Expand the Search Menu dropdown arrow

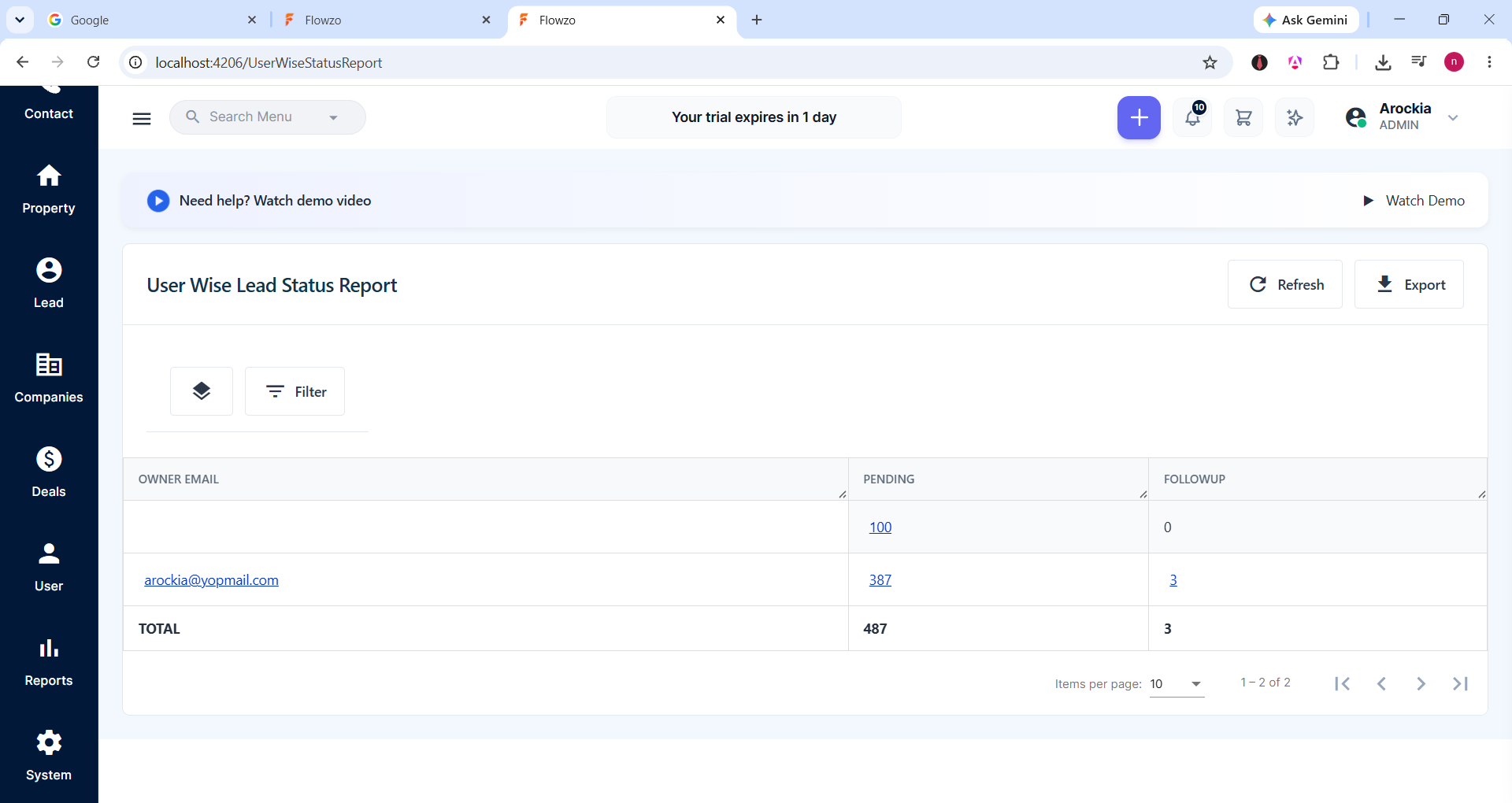pos(333,118)
